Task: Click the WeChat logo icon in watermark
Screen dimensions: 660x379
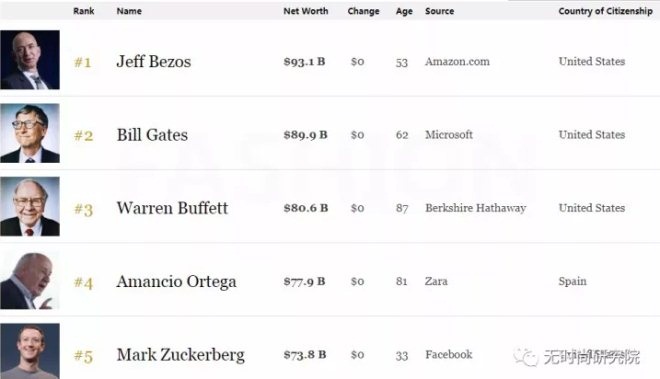Action: 525,358
